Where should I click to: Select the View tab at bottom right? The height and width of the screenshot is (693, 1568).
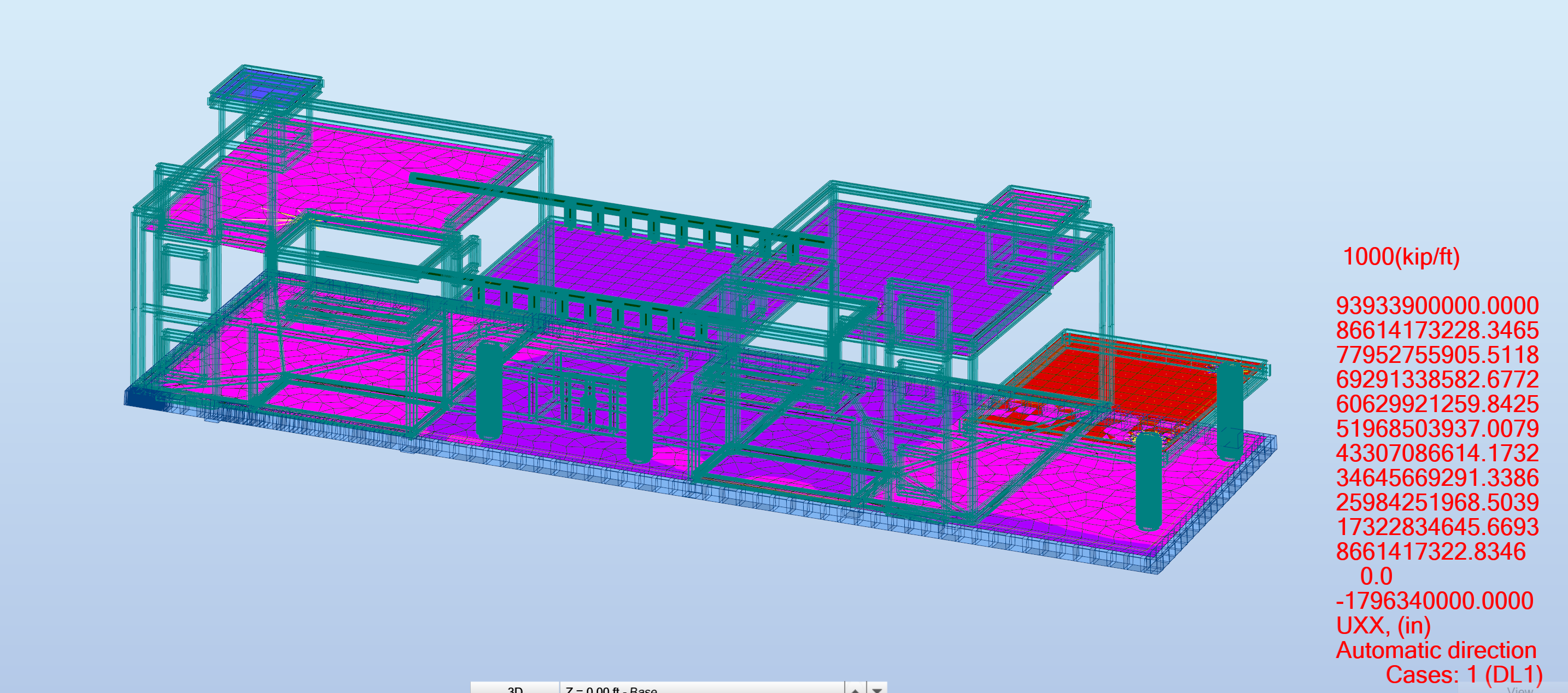(x=1519, y=689)
